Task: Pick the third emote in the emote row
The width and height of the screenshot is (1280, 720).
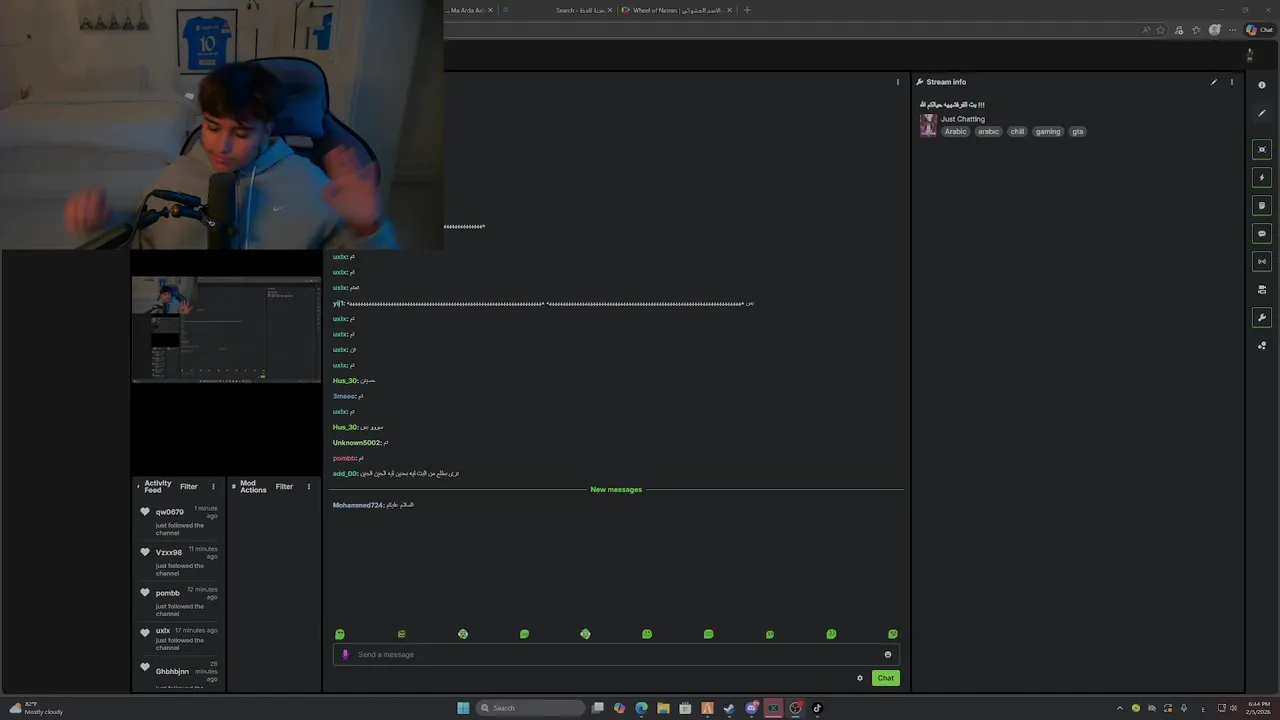Action: [x=463, y=634]
